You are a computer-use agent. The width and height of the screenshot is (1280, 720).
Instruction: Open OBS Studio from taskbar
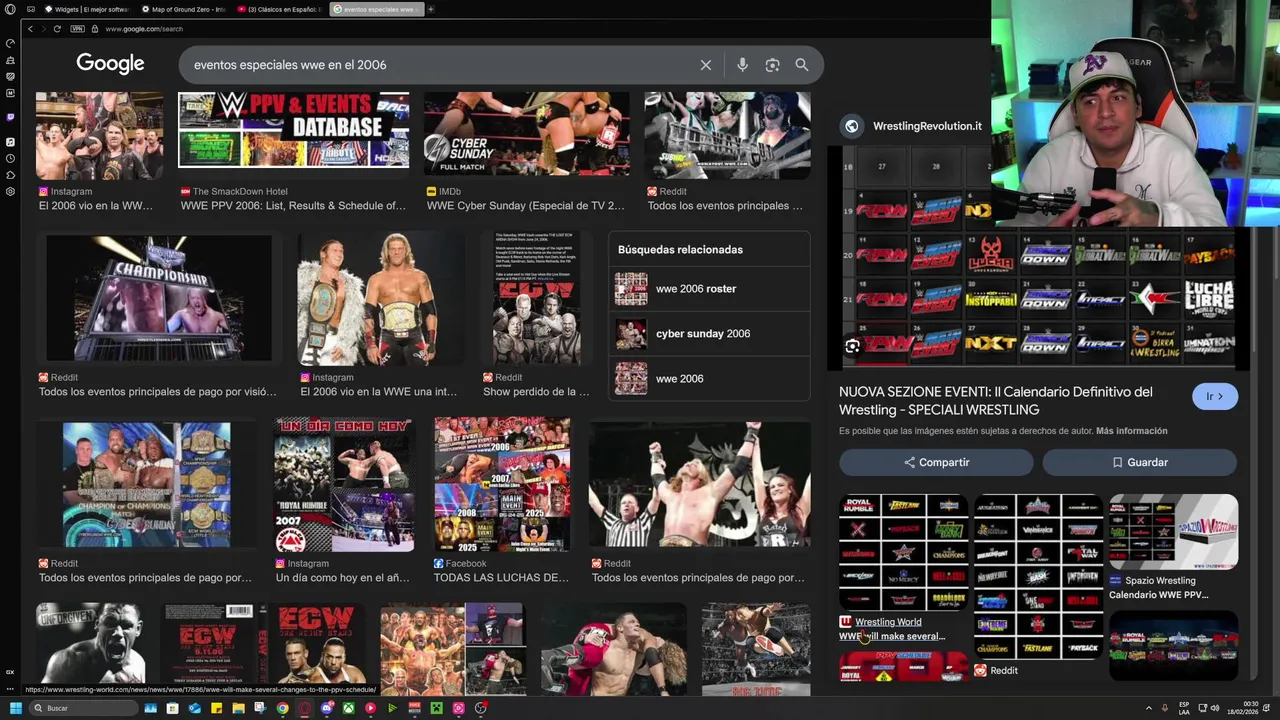[x=480, y=708]
